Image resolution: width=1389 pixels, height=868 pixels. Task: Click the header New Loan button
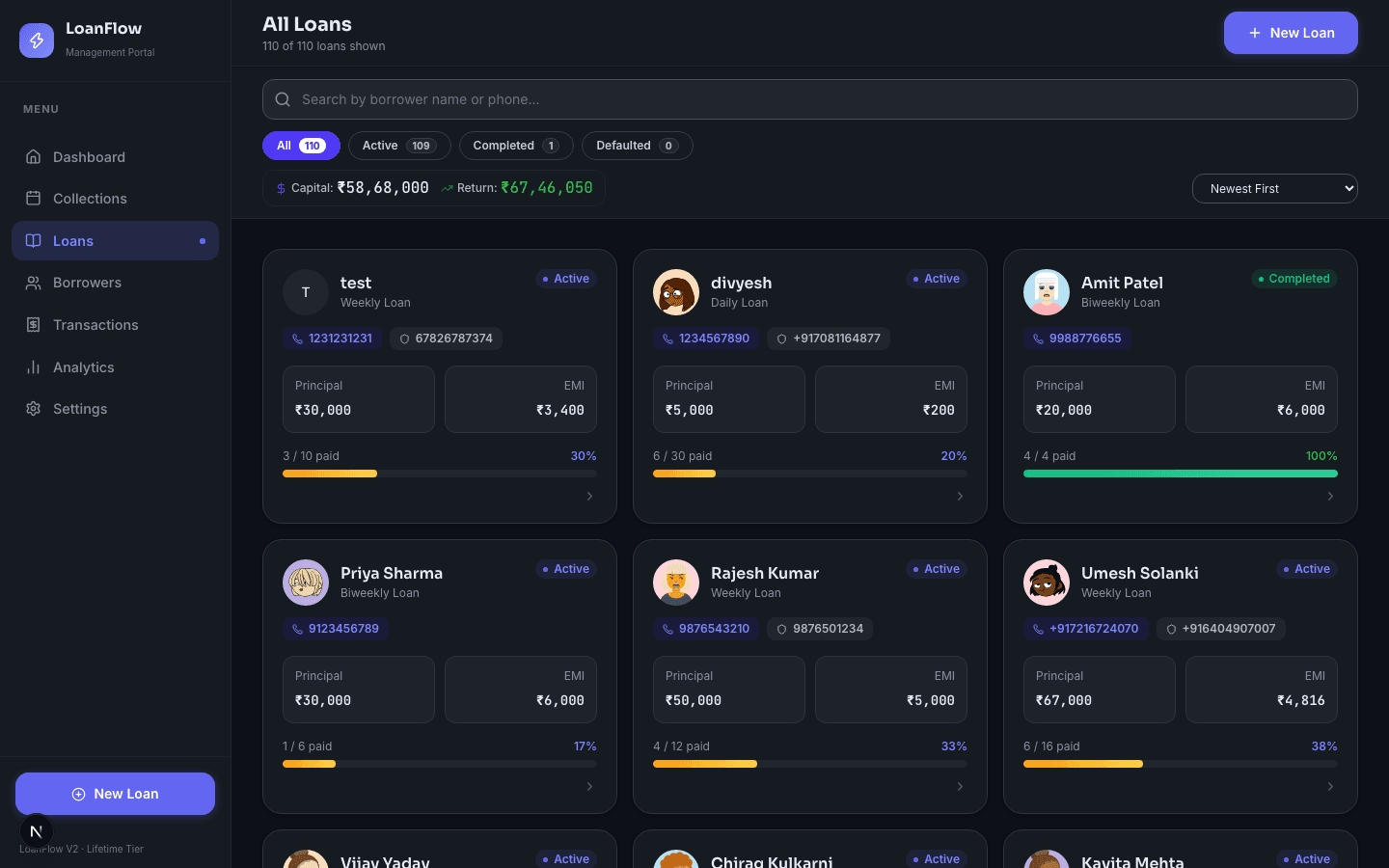click(1291, 33)
